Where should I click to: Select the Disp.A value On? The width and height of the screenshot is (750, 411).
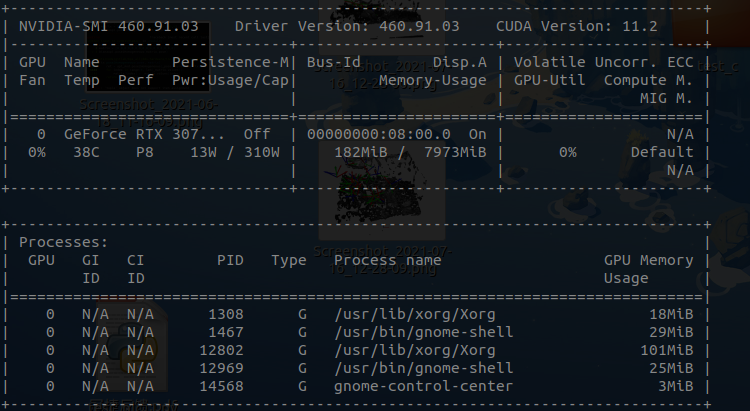(477, 134)
